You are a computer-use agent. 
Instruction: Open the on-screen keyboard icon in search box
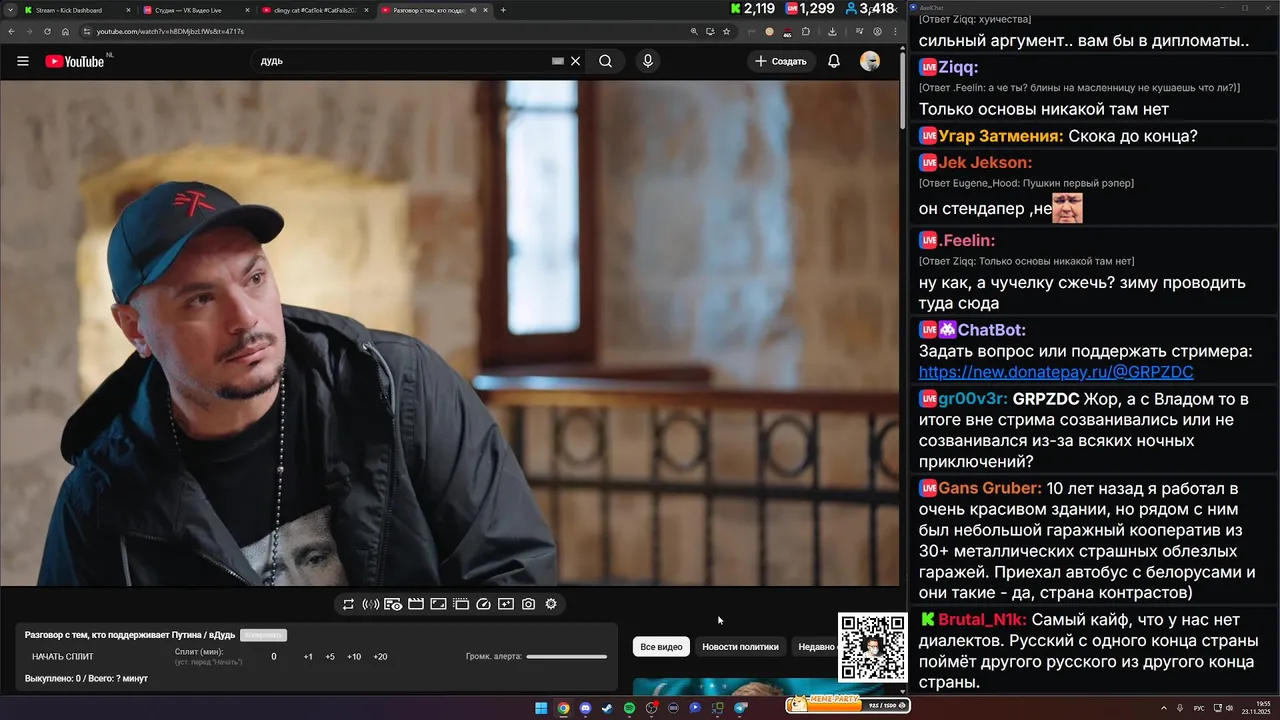558,61
